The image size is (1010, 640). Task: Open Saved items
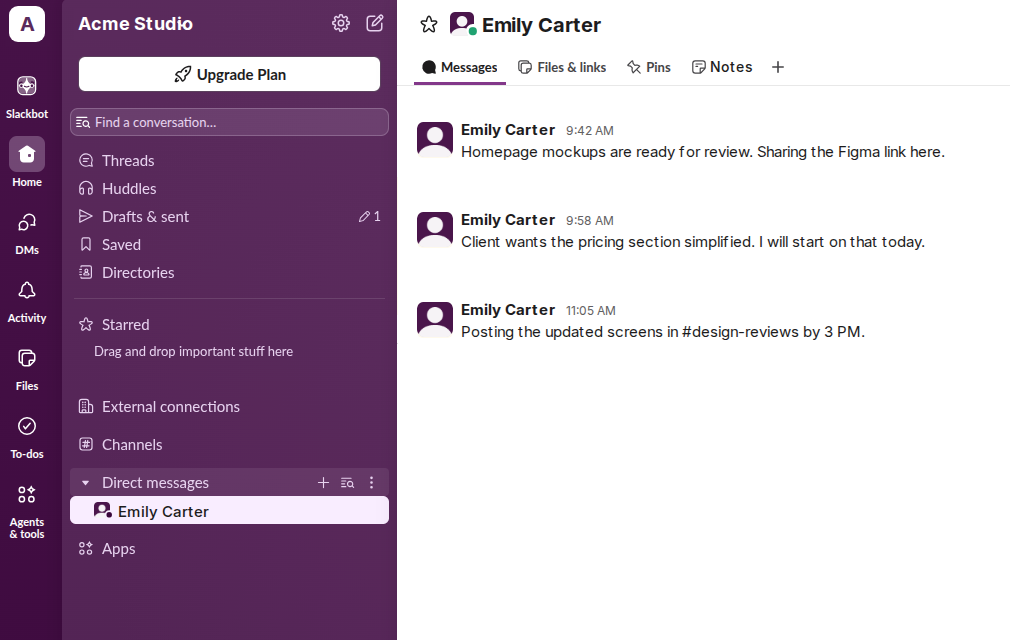tap(229, 245)
